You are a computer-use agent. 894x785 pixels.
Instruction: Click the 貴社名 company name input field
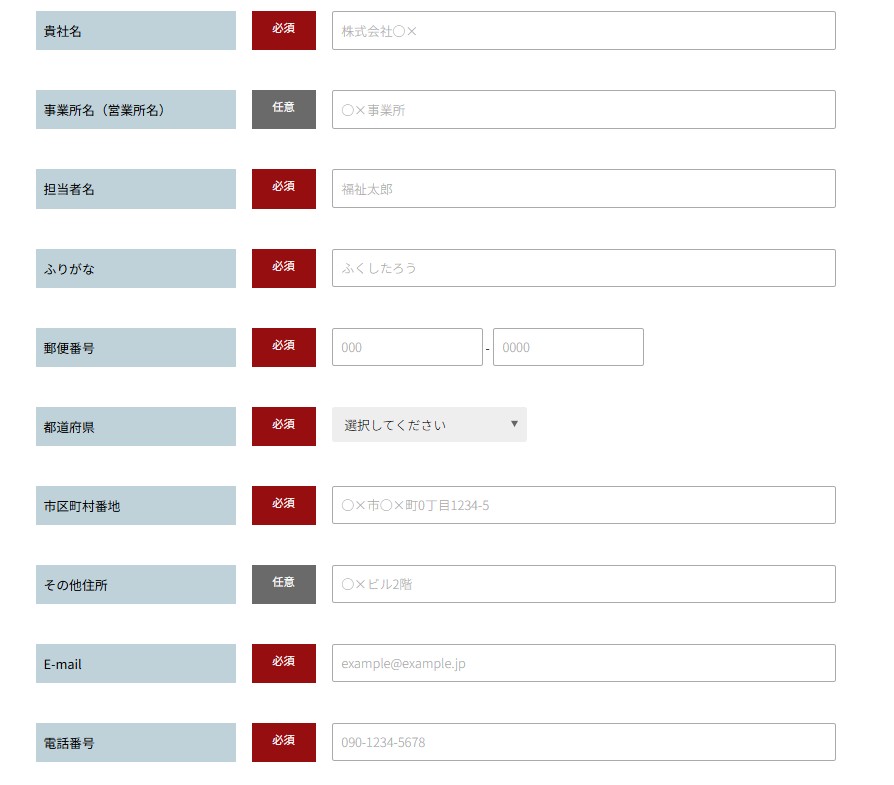pyautogui.click(x=583, y=31)
